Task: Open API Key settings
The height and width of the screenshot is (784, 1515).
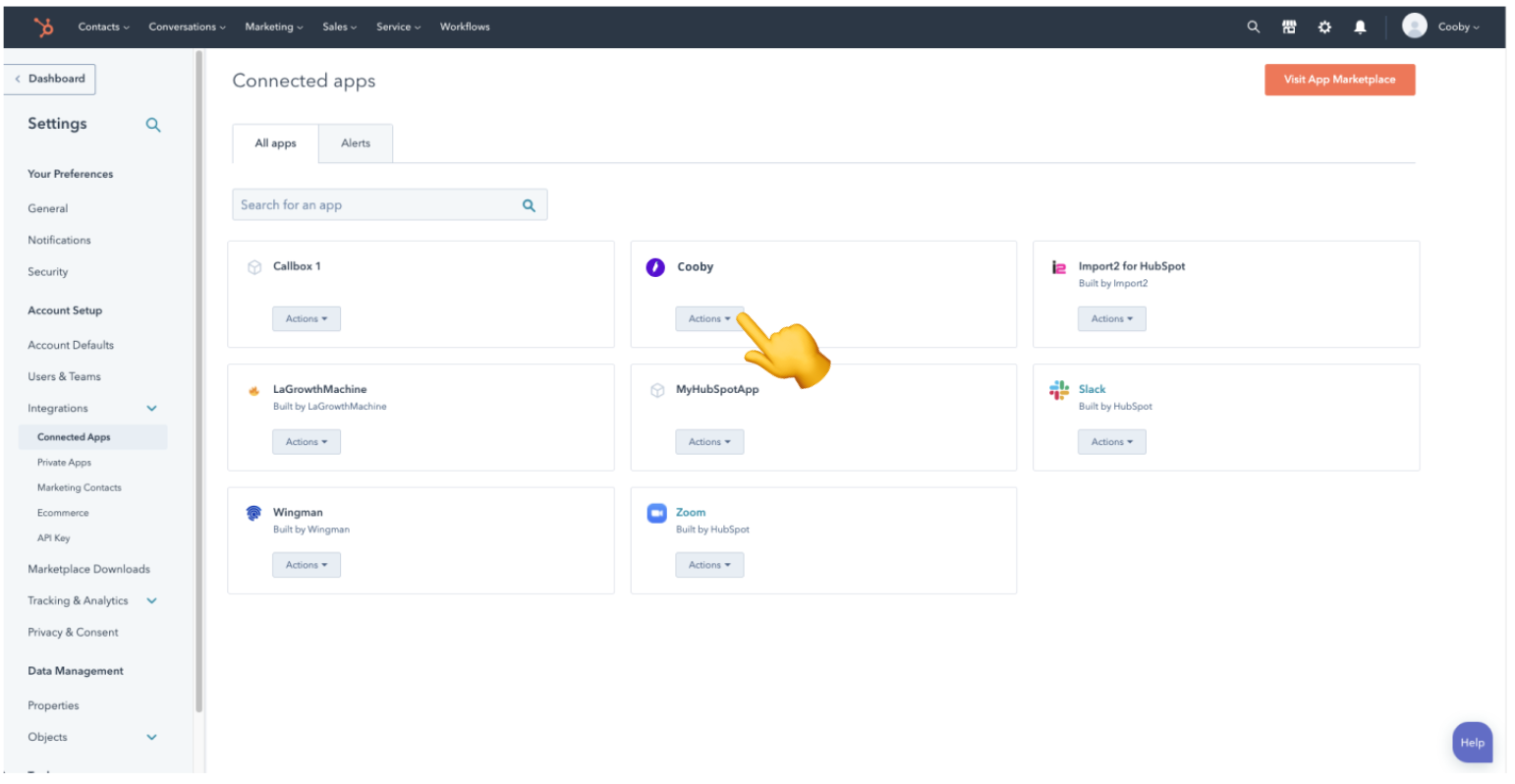Action: coord(54,538)
